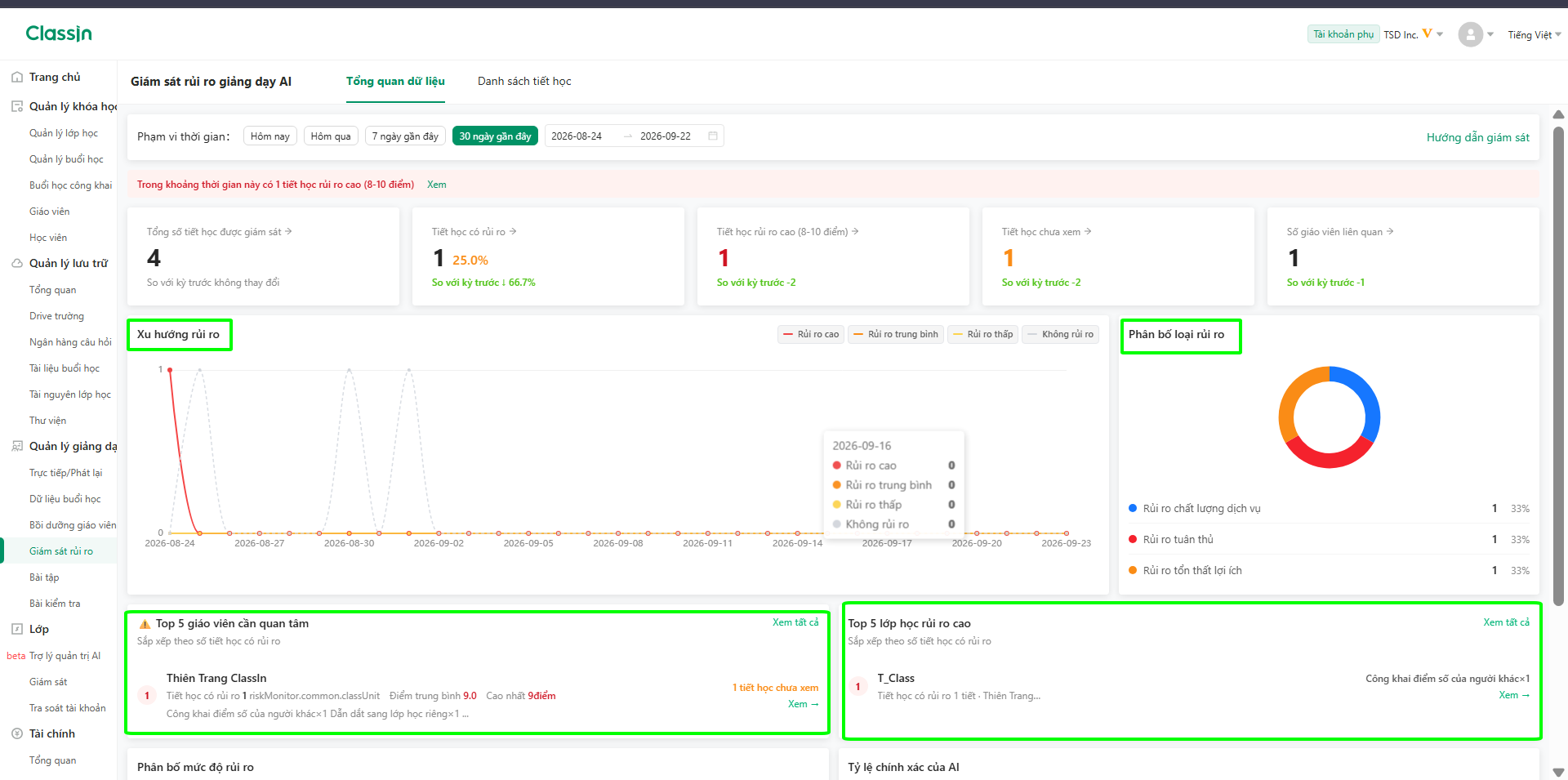Click Xem arrow link in T_Class row
Image resolution: width=1568 pixels, height=780 pixels.
(1514, 695)
